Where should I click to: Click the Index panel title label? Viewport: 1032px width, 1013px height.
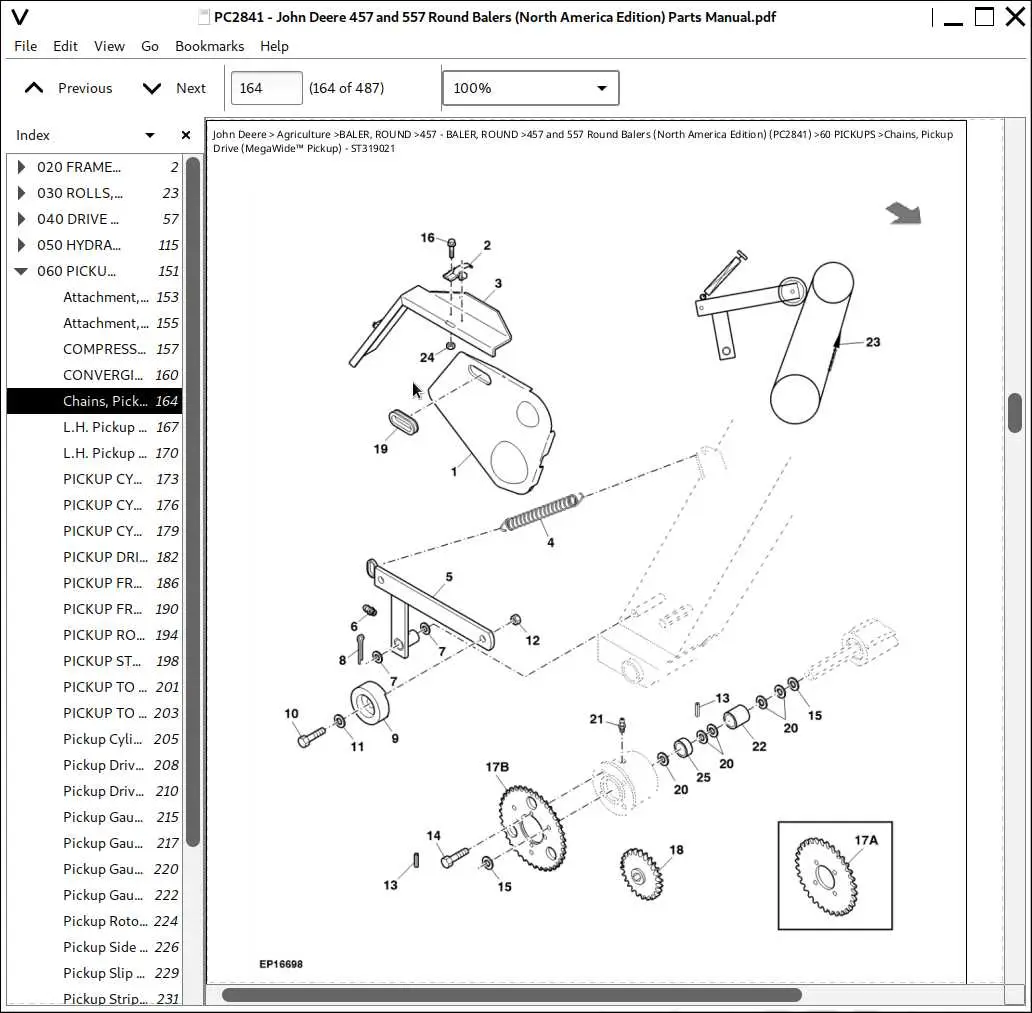click(x=33, y=135)
